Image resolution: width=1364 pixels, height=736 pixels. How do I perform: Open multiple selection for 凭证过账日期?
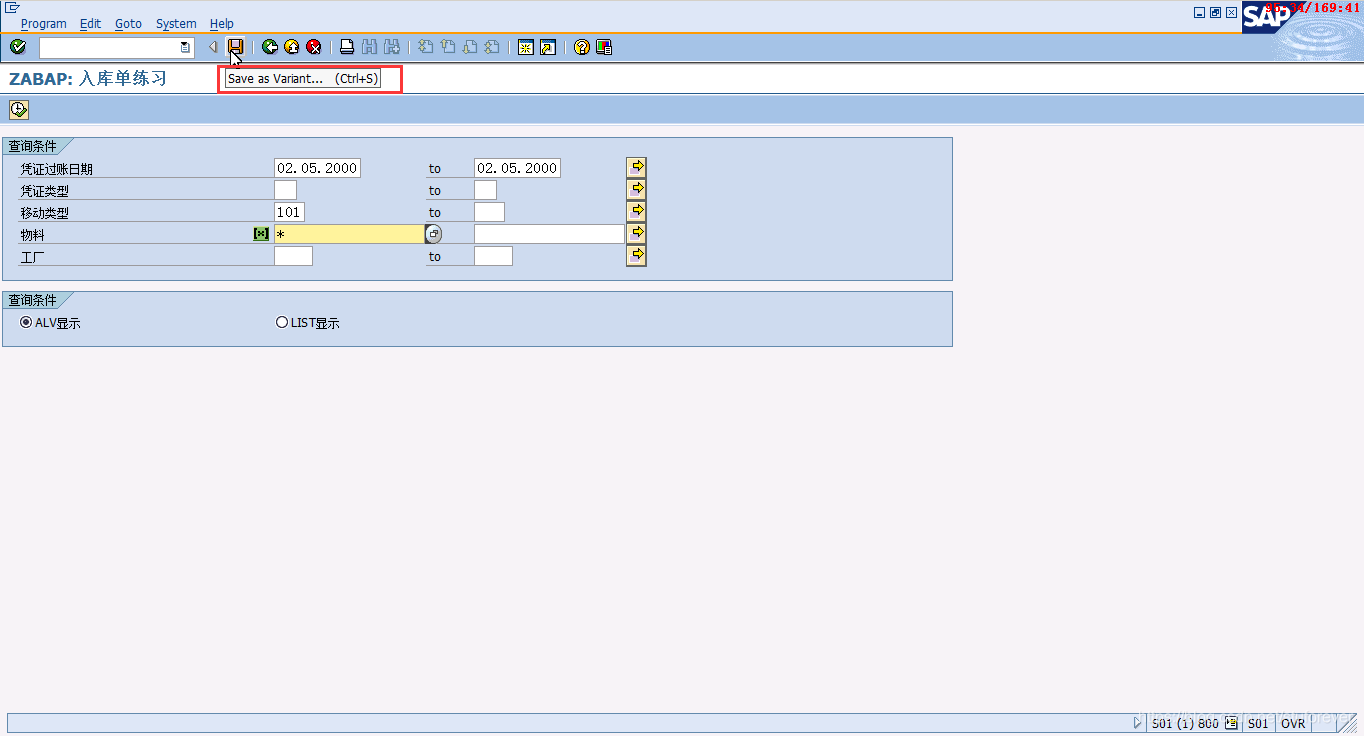point(636,168)
